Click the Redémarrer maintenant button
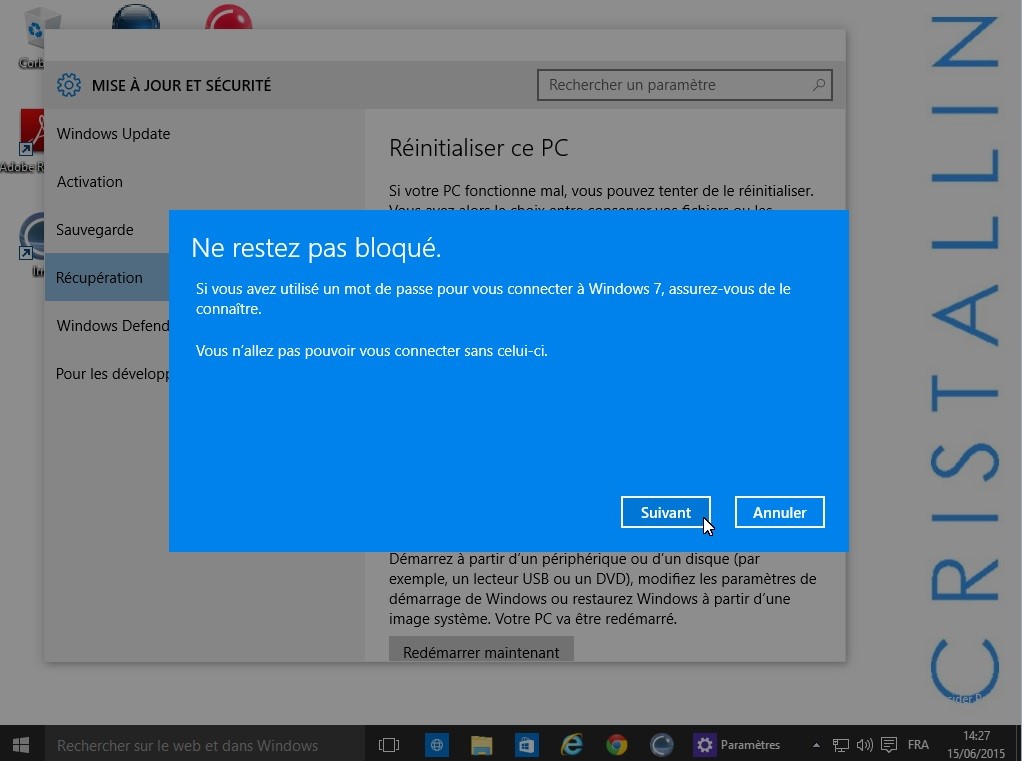The width and height of the screenshot is (1022, 761). pos(481,651)
